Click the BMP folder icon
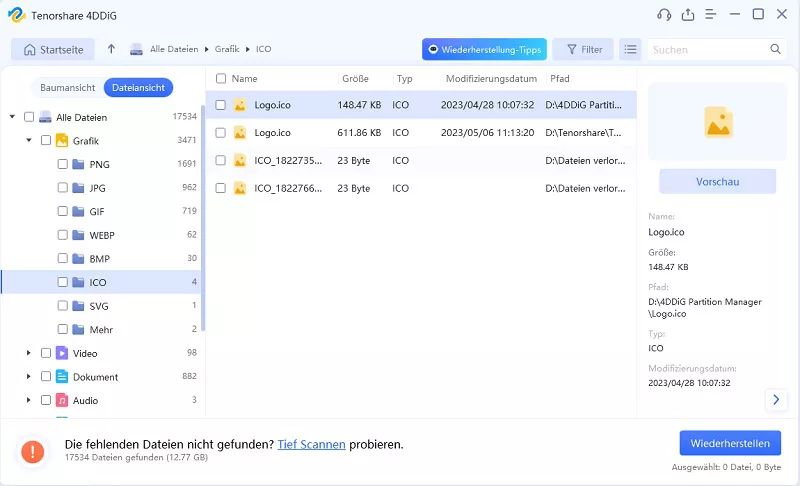 [x=78, y=259]
